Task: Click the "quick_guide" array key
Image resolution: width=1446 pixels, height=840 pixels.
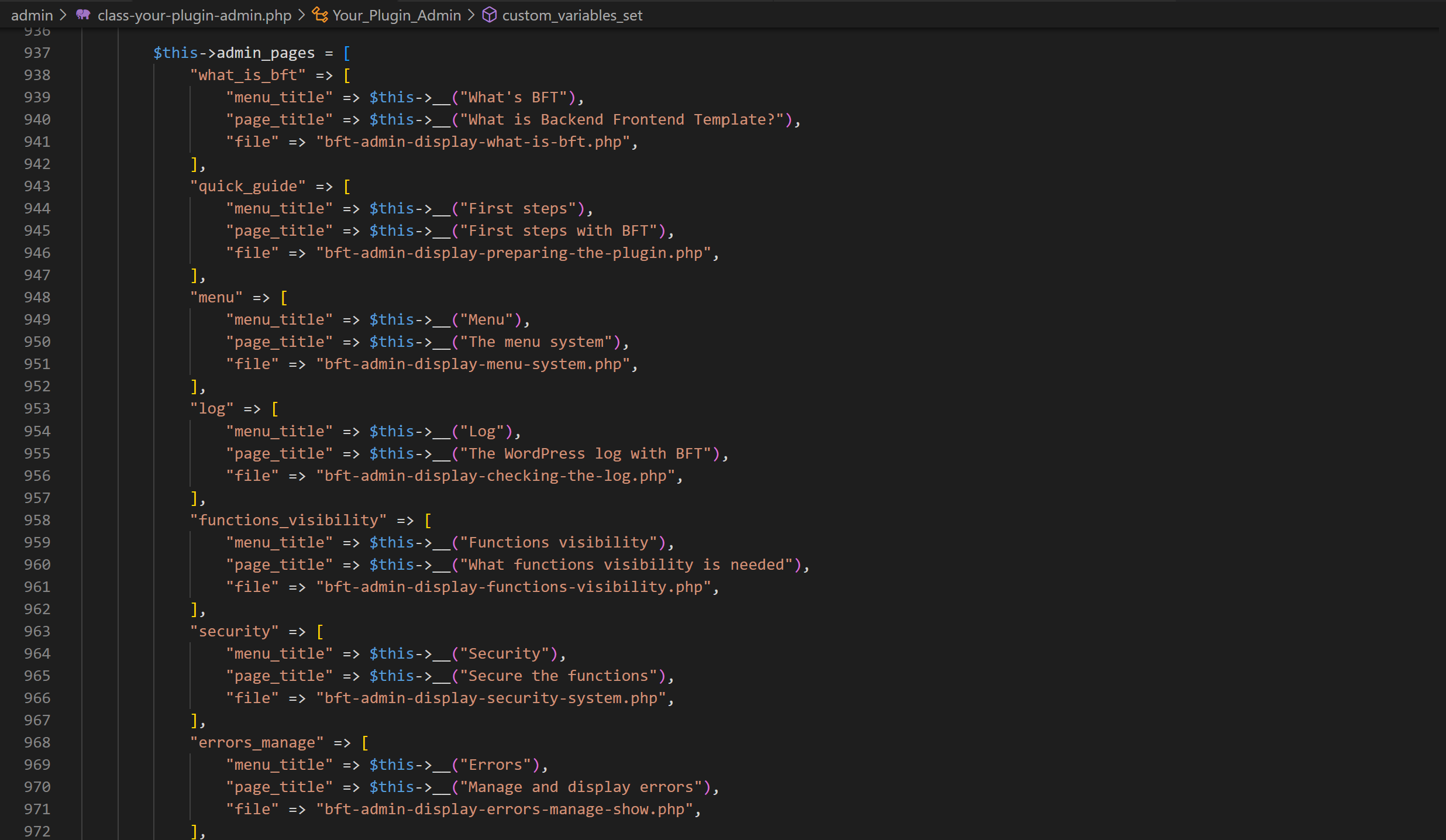Action: (x=248, y=186)
